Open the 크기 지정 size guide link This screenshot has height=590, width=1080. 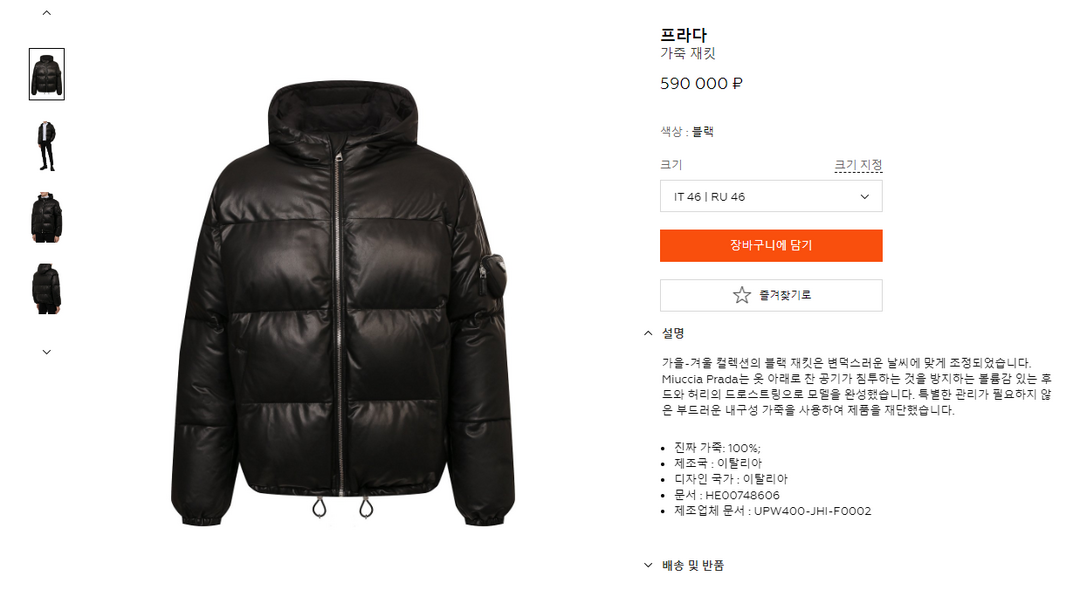click(x=858, y=165)
